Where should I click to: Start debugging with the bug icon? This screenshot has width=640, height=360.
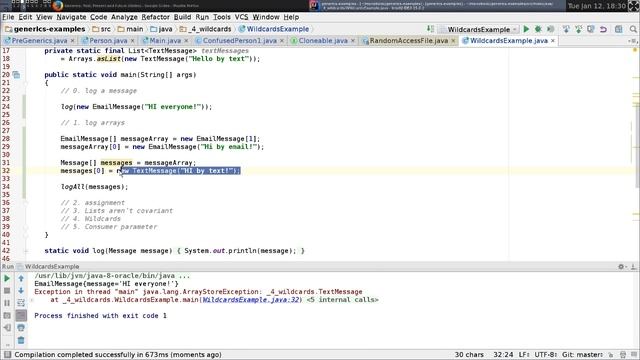click(538, 29)
